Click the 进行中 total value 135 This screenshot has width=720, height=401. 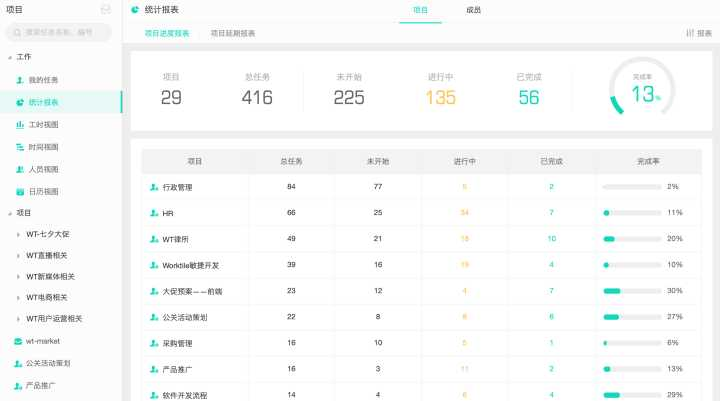440,97
